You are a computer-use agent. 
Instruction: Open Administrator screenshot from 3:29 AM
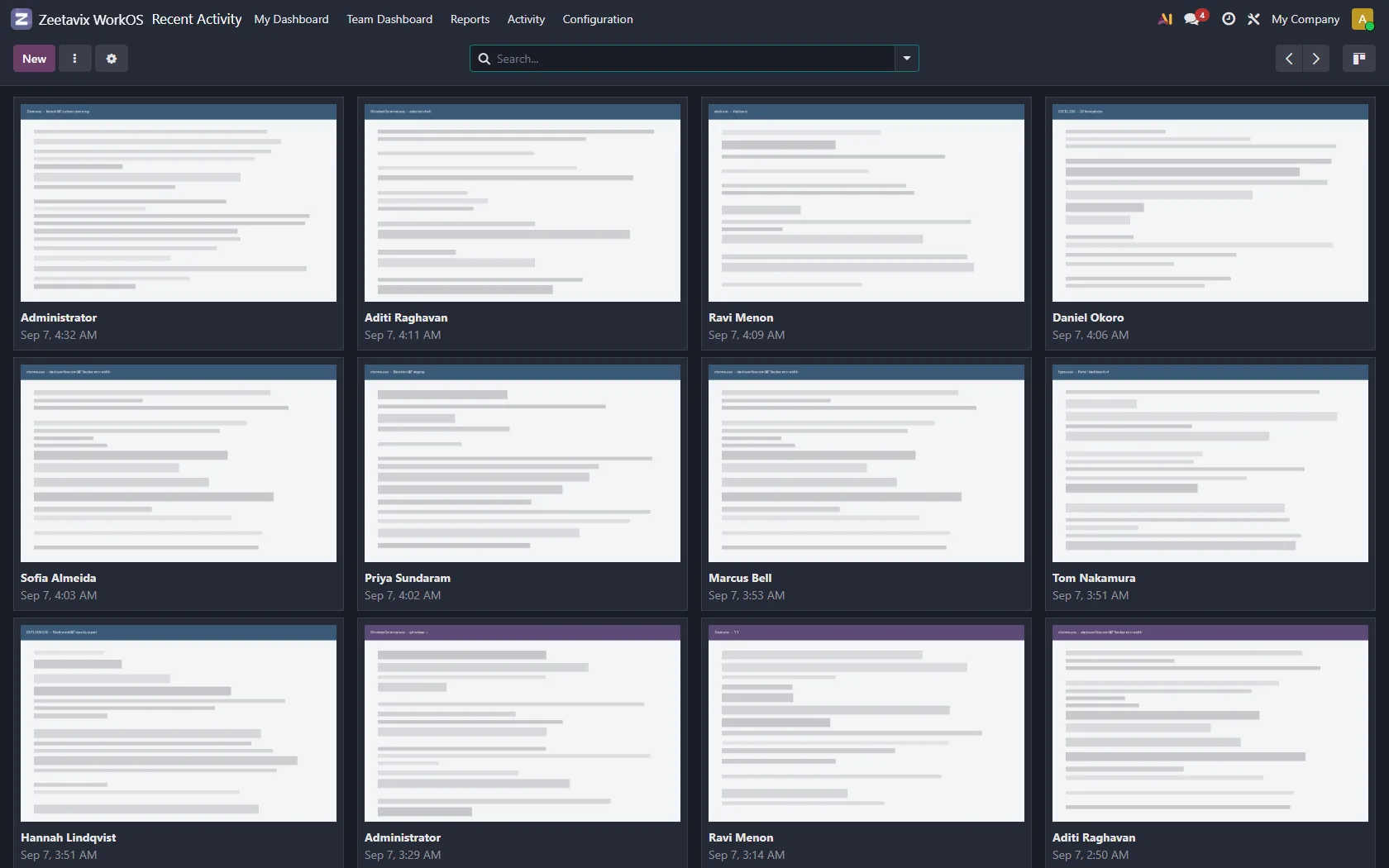point(523,723)
